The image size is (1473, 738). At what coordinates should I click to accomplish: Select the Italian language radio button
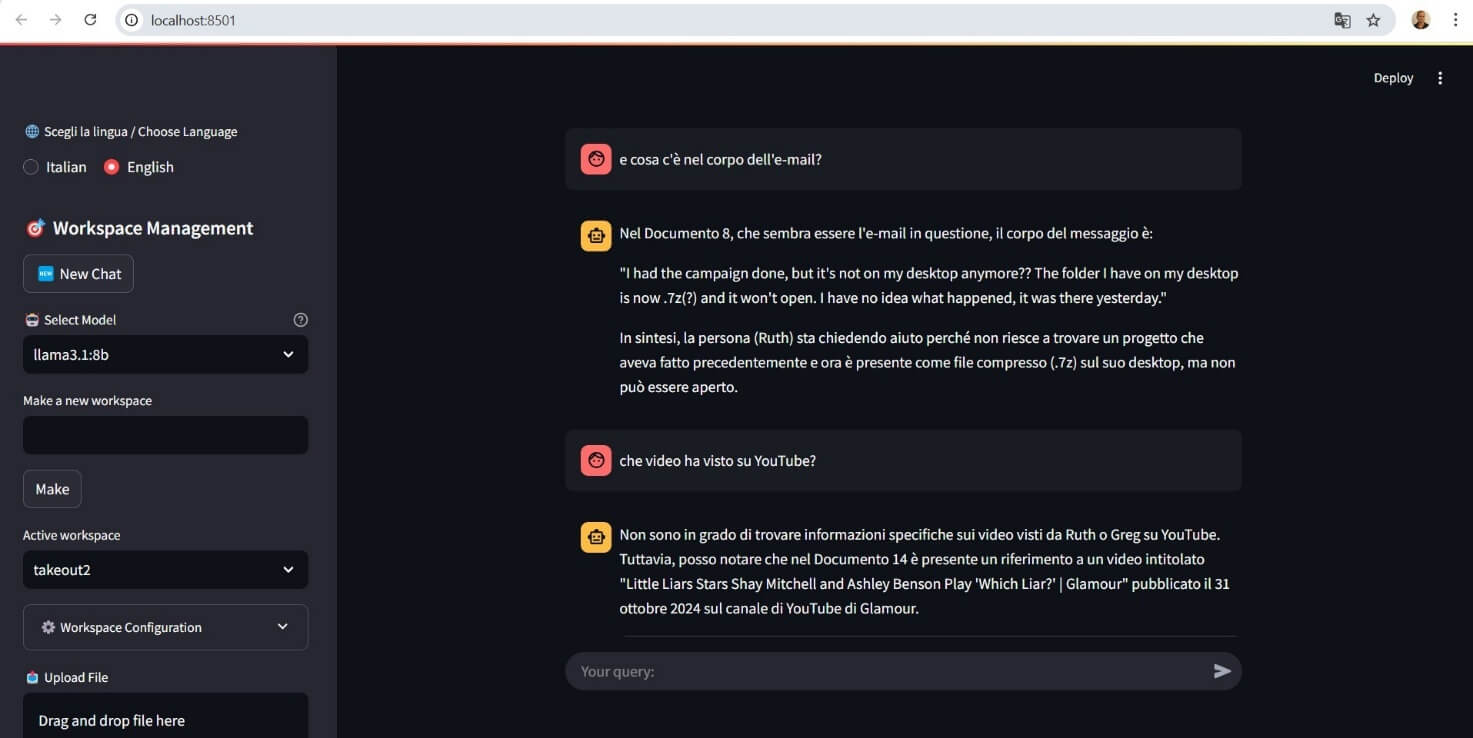[x=31, y=167]
